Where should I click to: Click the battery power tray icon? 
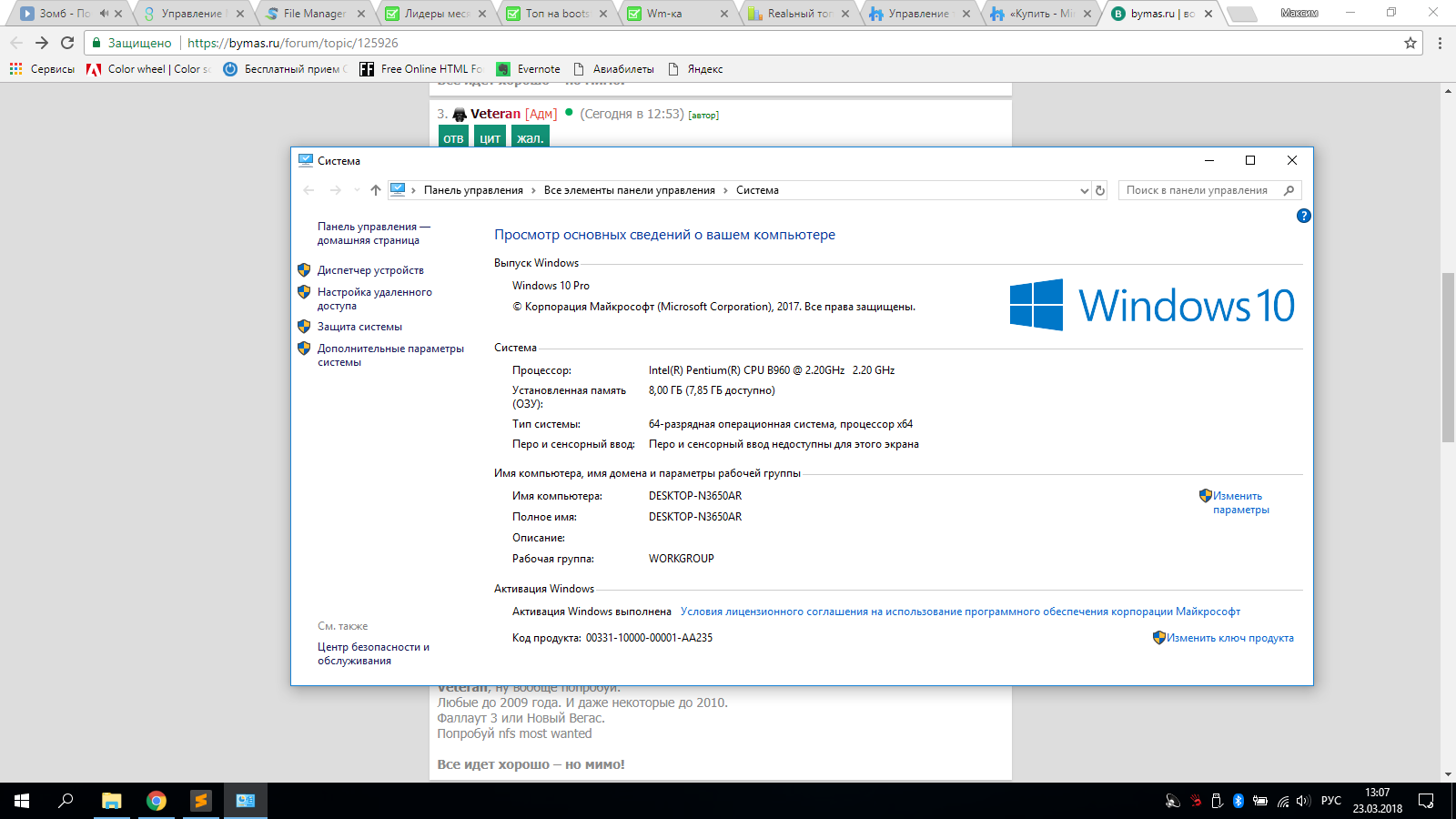click(x=1260, y=801)
